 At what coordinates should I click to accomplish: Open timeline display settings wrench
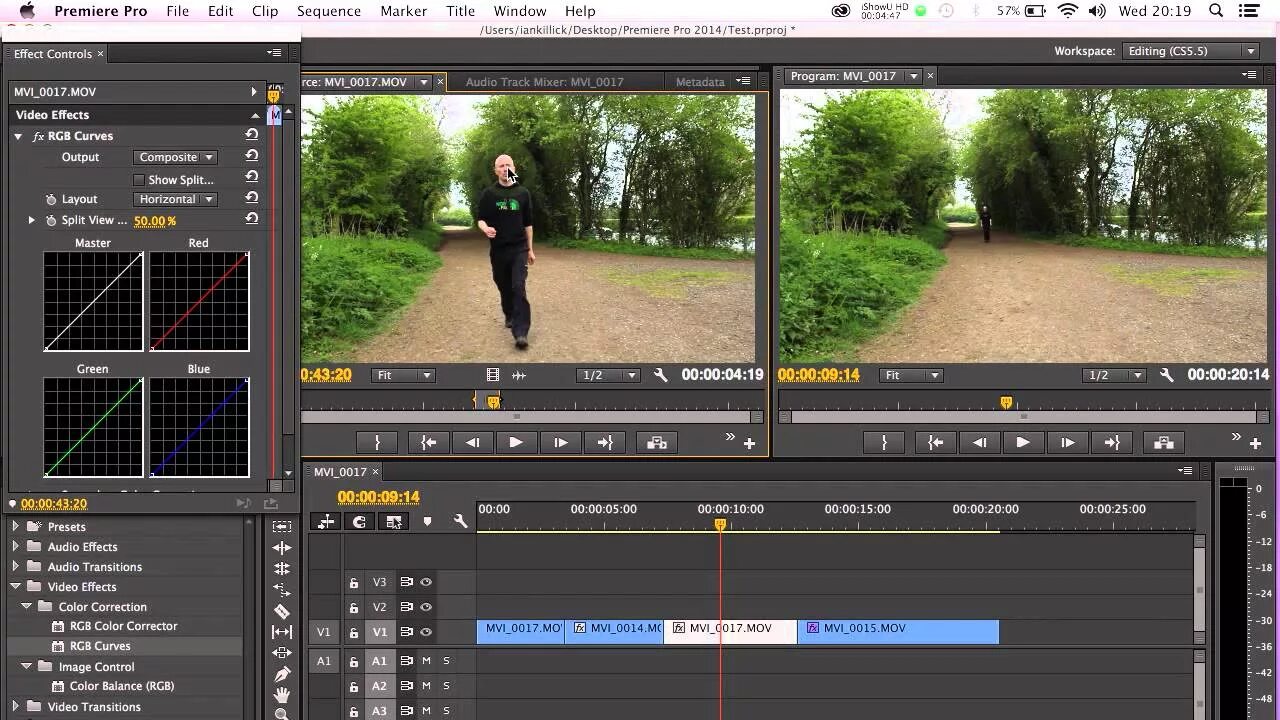point(460,521)
